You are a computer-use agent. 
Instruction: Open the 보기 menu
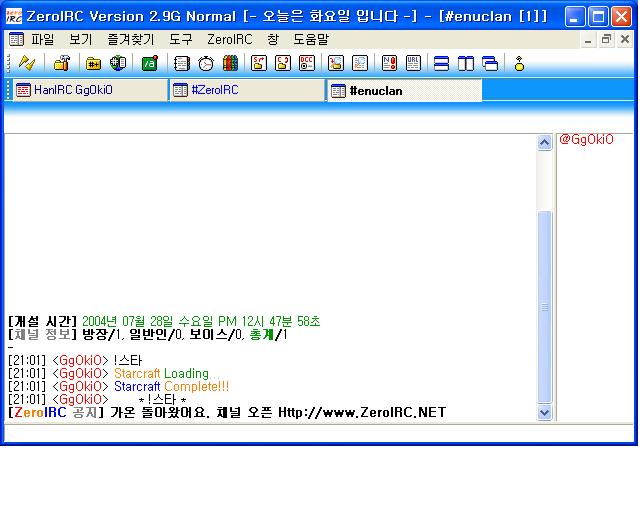click(81, 39)
